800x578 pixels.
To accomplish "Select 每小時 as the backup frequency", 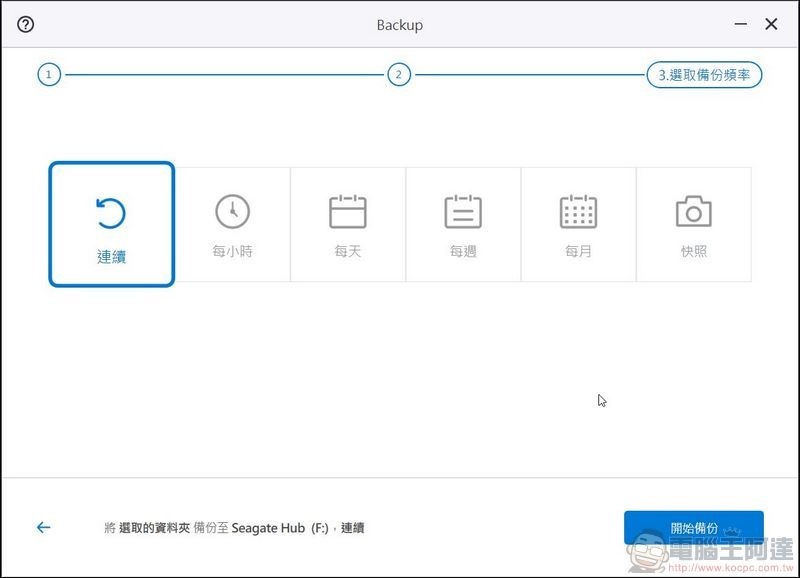I will tap(231, 224).
